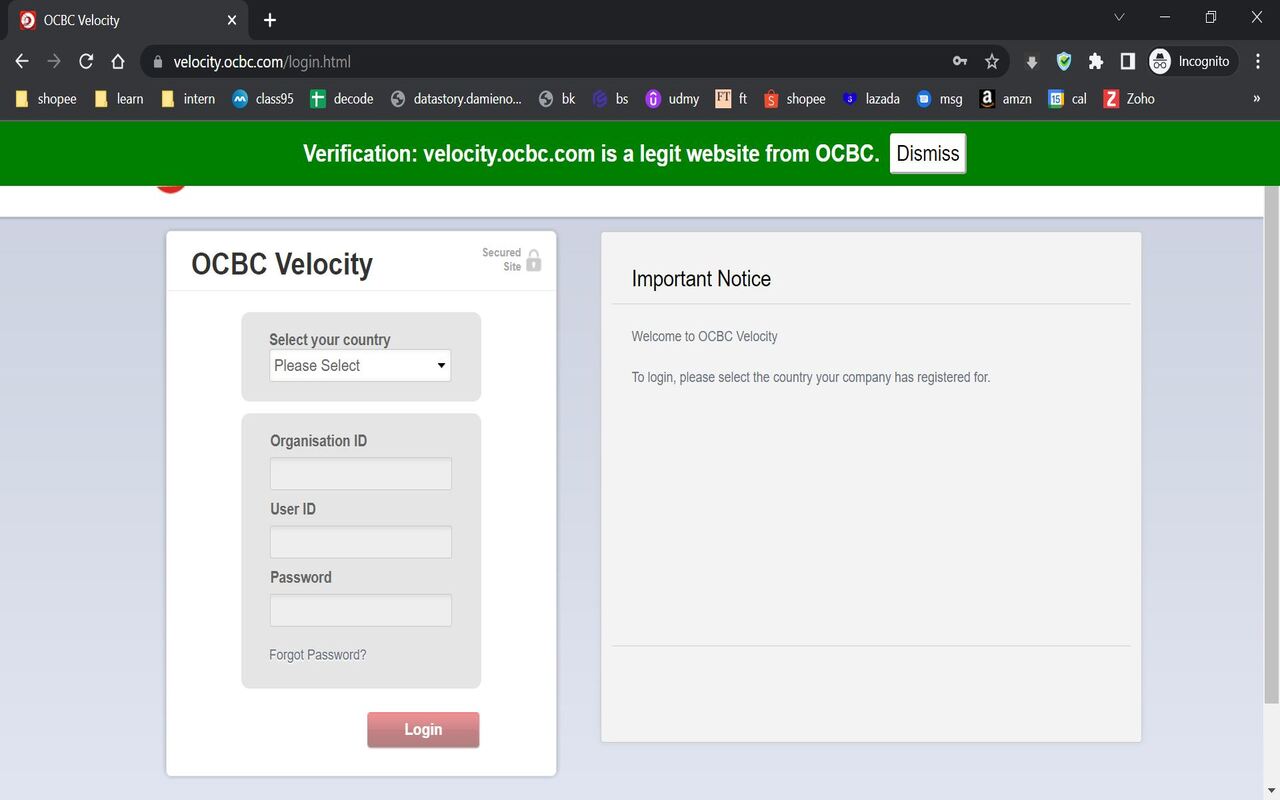The height and width of the screenshot is (800, 1280).
Task: Click the saved passwords key icon
Action: 959,61
